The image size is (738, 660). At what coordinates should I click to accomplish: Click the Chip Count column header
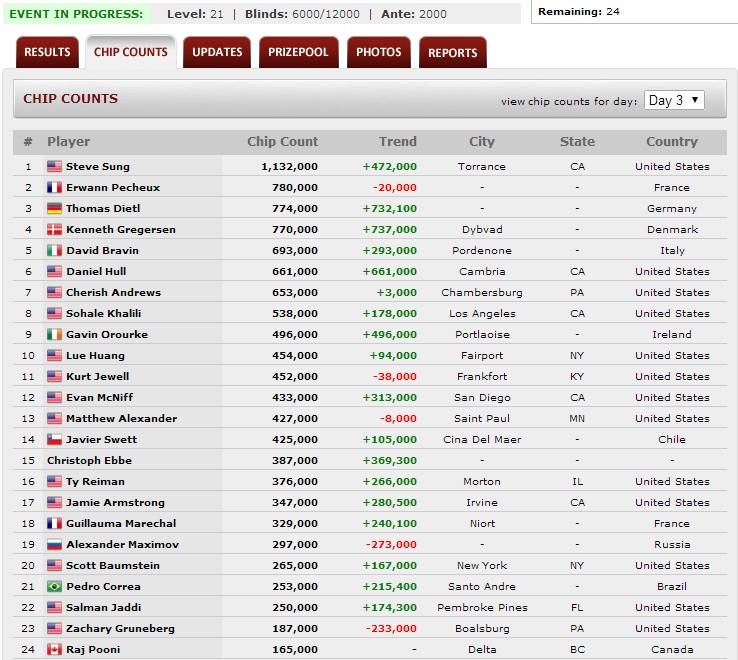pyautogui.click(x=282, y=142)
